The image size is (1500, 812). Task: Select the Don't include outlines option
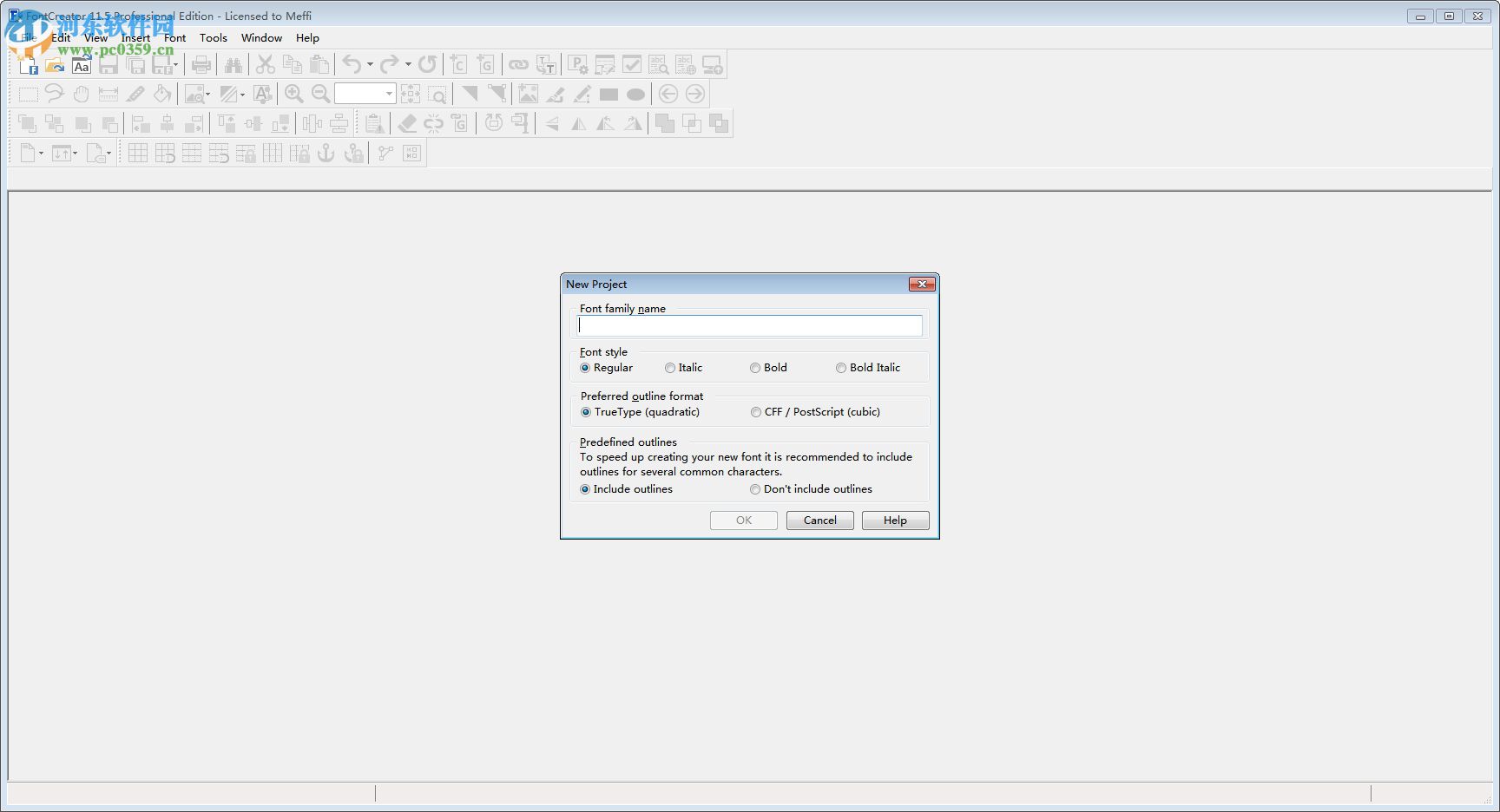pyautogui.click(x=754, y=489)
